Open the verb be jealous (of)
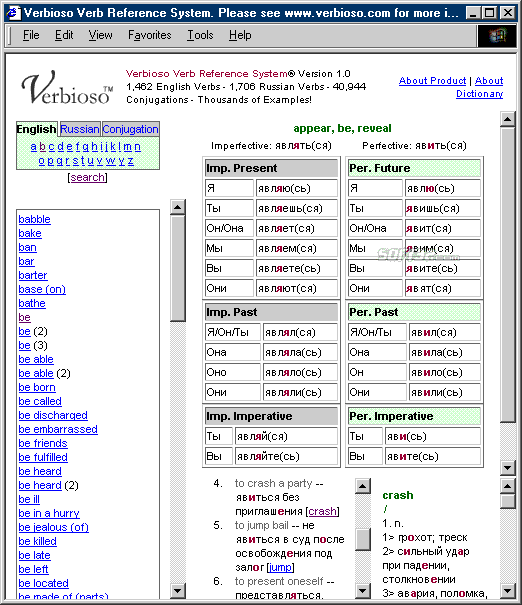Screen dimensions: 522x605 click(x=54, y=527)
